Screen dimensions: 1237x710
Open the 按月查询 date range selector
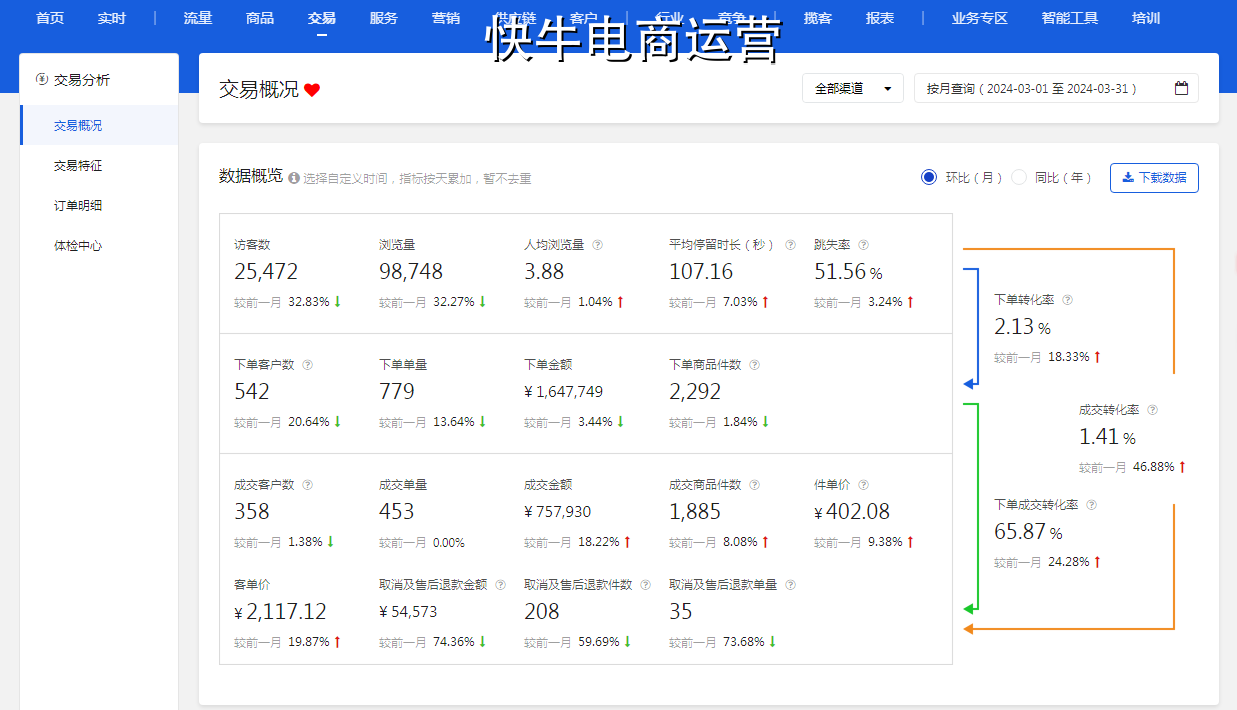1056,88
